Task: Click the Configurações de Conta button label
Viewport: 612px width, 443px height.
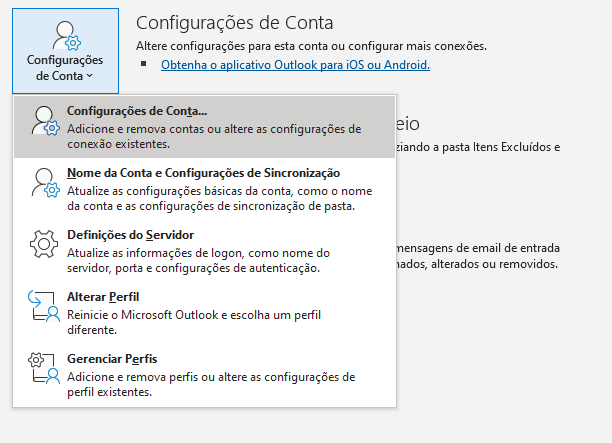Action: click(65, 68)
